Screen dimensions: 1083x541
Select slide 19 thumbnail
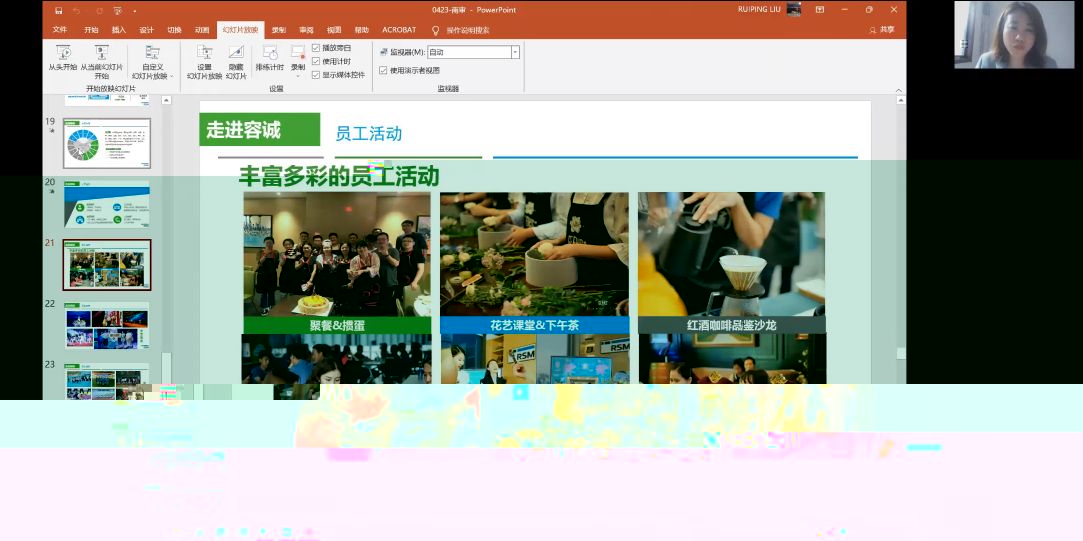click(107, 143)
